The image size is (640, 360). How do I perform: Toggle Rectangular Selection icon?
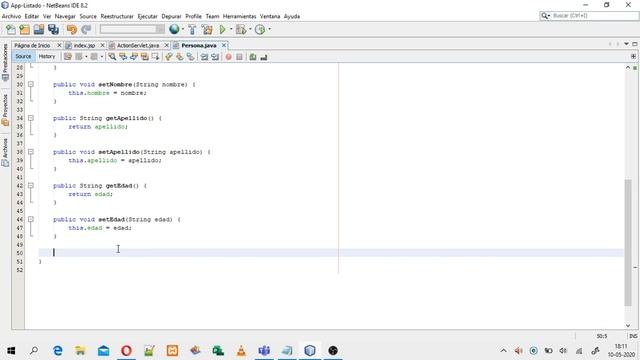click(155, 57)
